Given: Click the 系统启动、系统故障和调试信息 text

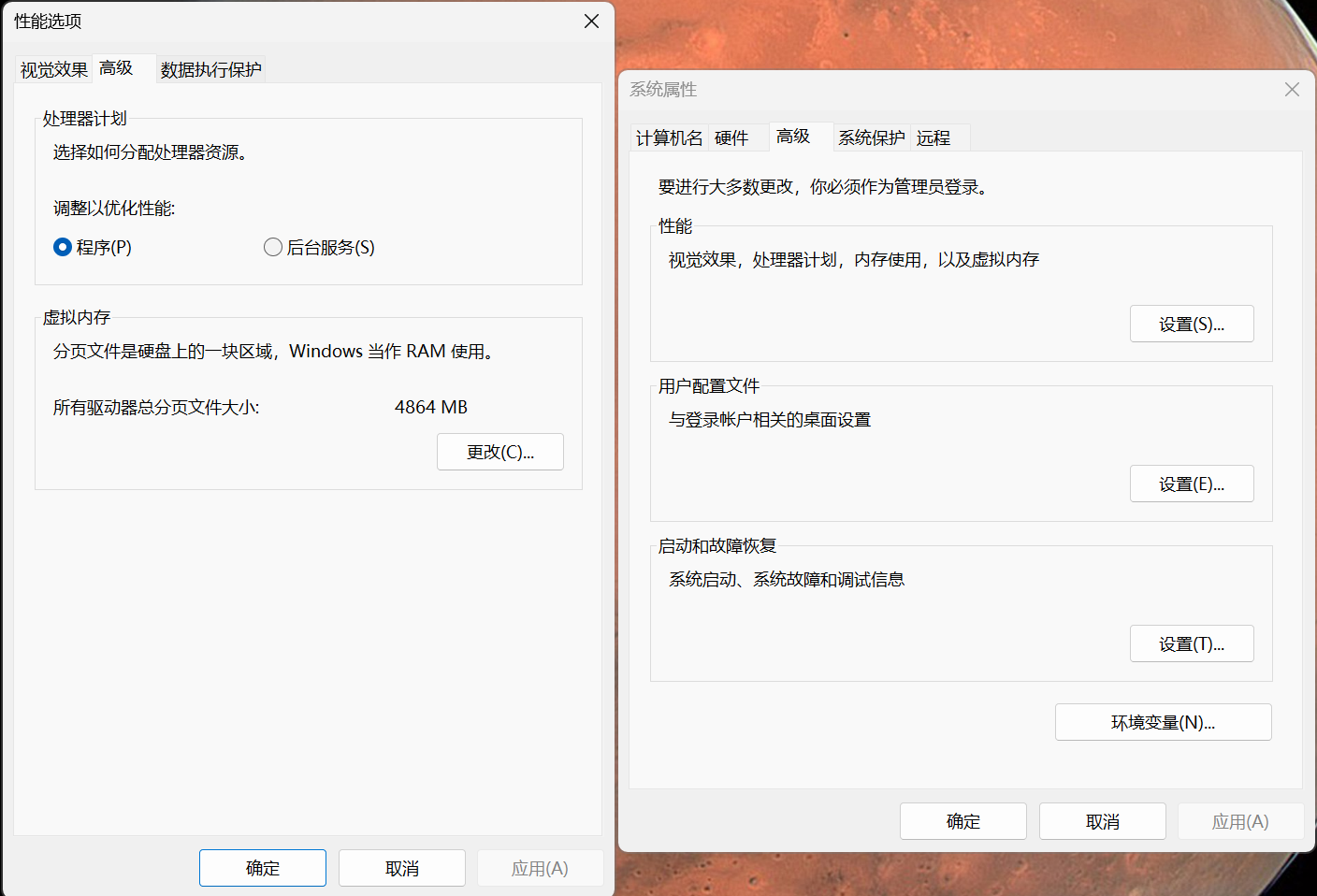Looking at the screenshot, I should [x=787, y=579].
